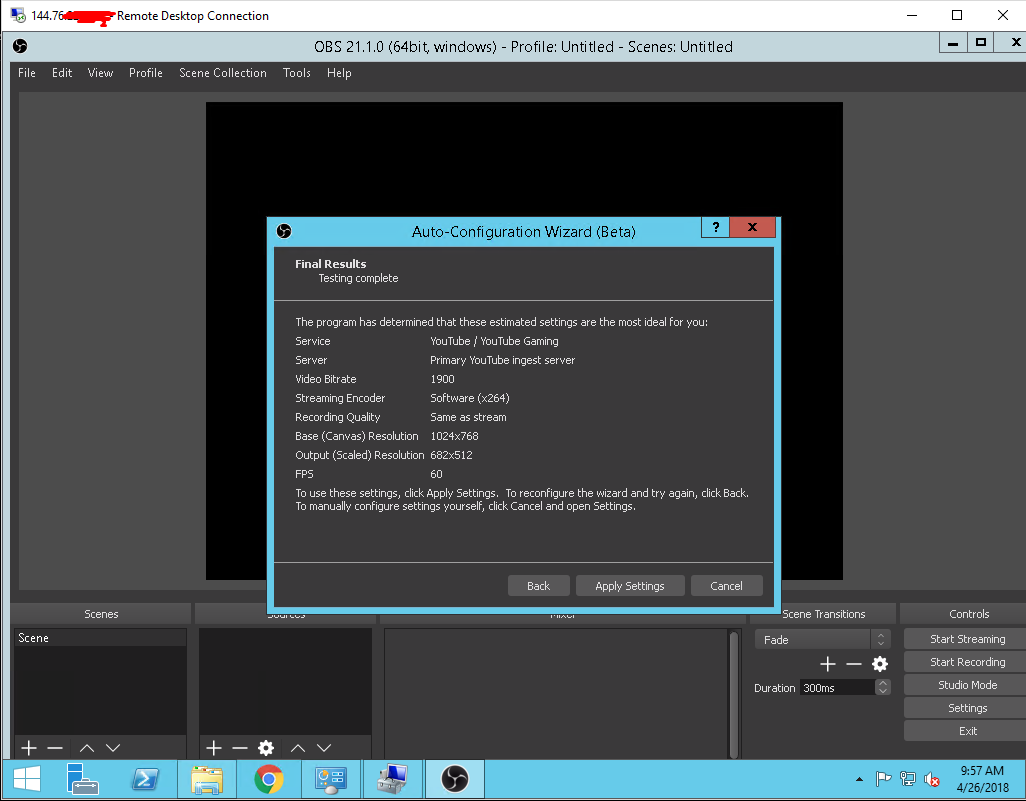Open Windows Start menu
Screen dimensions: 1026x801
[27, 779]
